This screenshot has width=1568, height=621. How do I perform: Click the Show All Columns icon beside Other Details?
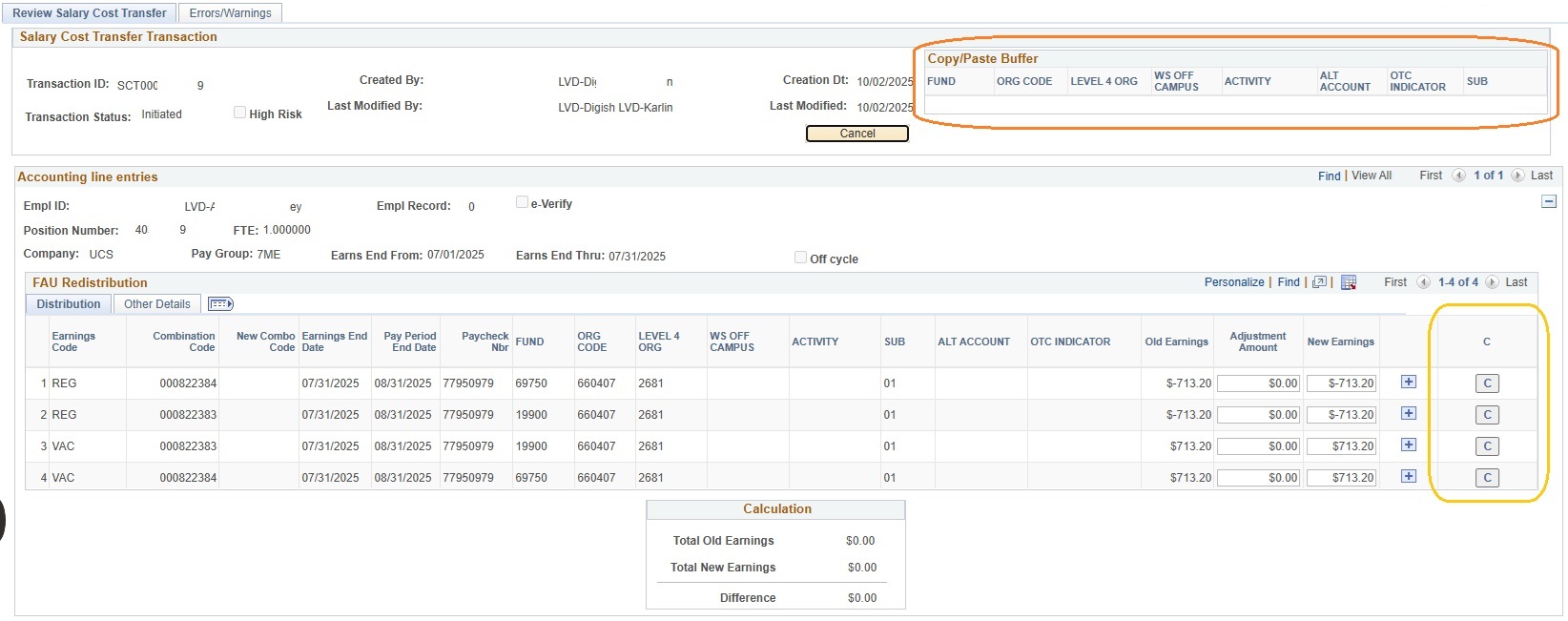tap(220, 304)
